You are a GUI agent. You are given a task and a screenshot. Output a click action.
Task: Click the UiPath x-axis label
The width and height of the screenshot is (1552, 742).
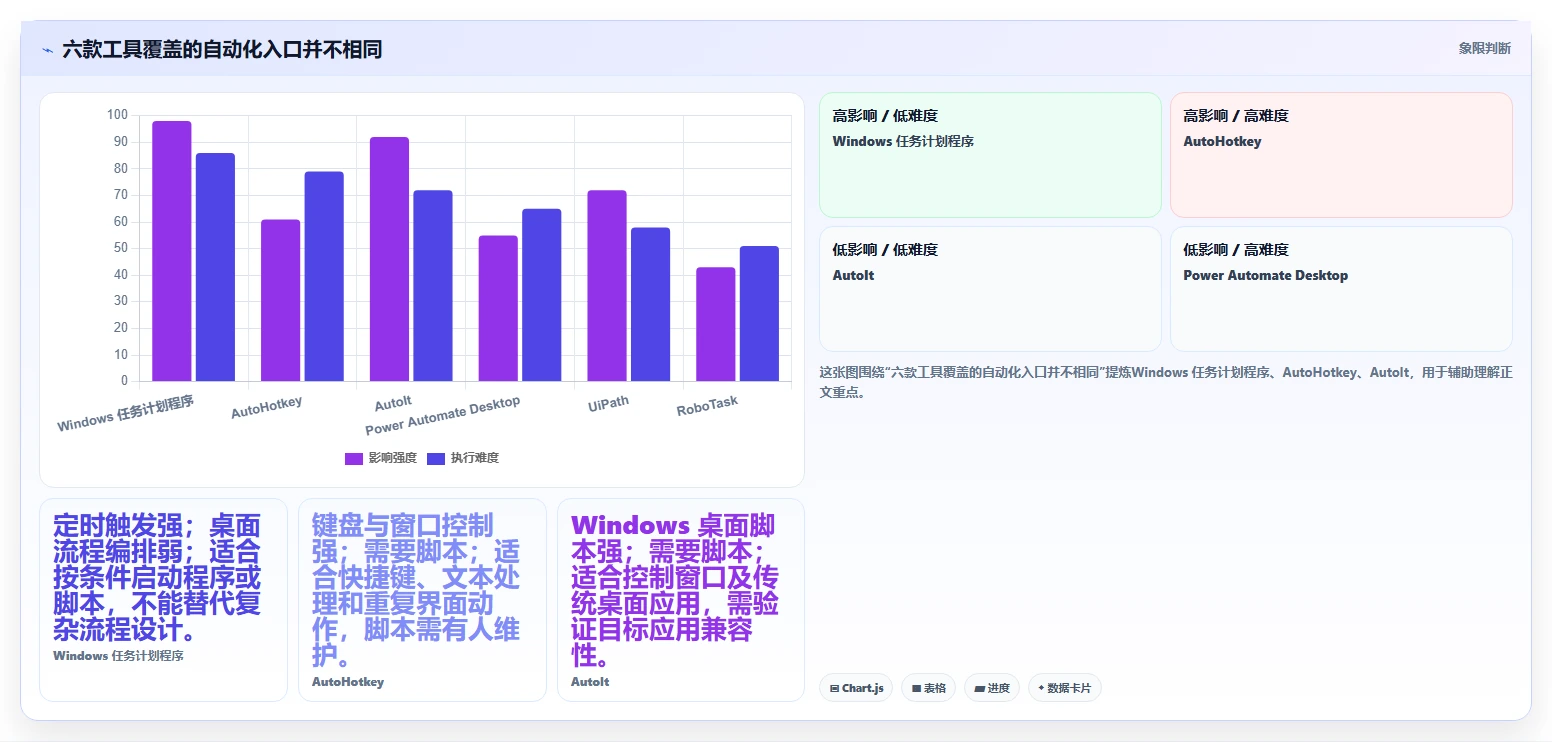tap(609, 403)
